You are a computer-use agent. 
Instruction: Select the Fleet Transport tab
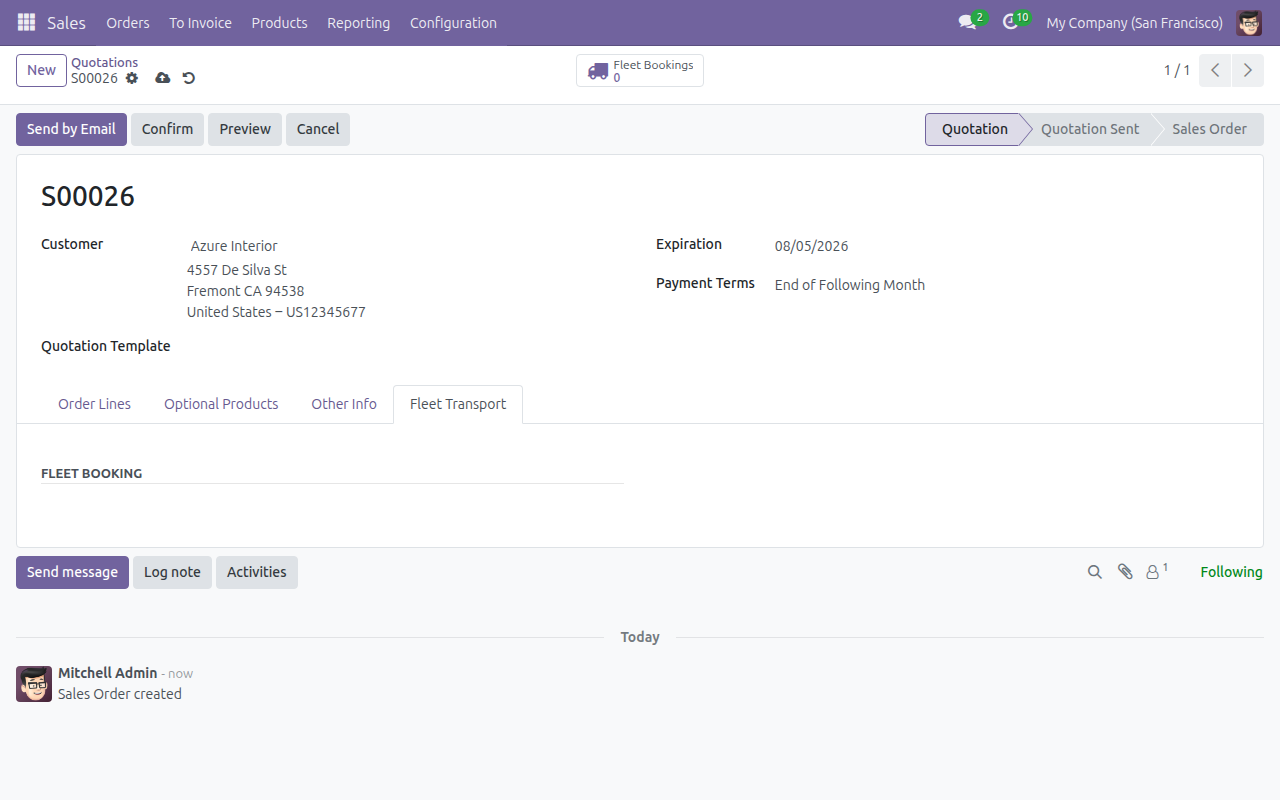[458, 404]
